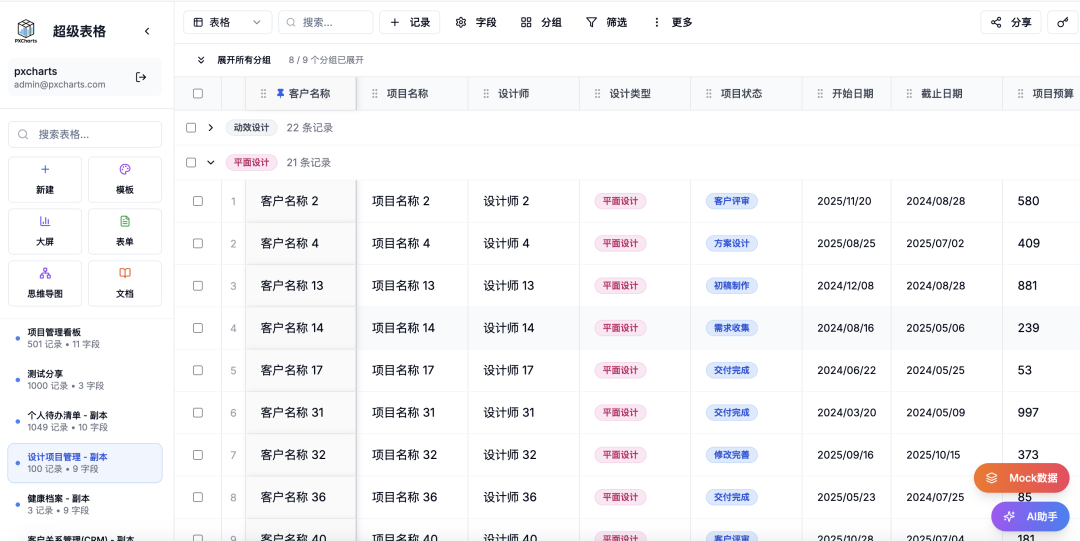The image size is (1080, 541).
Task: Select the row checkbox for 客户名称 4
Action: 198,243
